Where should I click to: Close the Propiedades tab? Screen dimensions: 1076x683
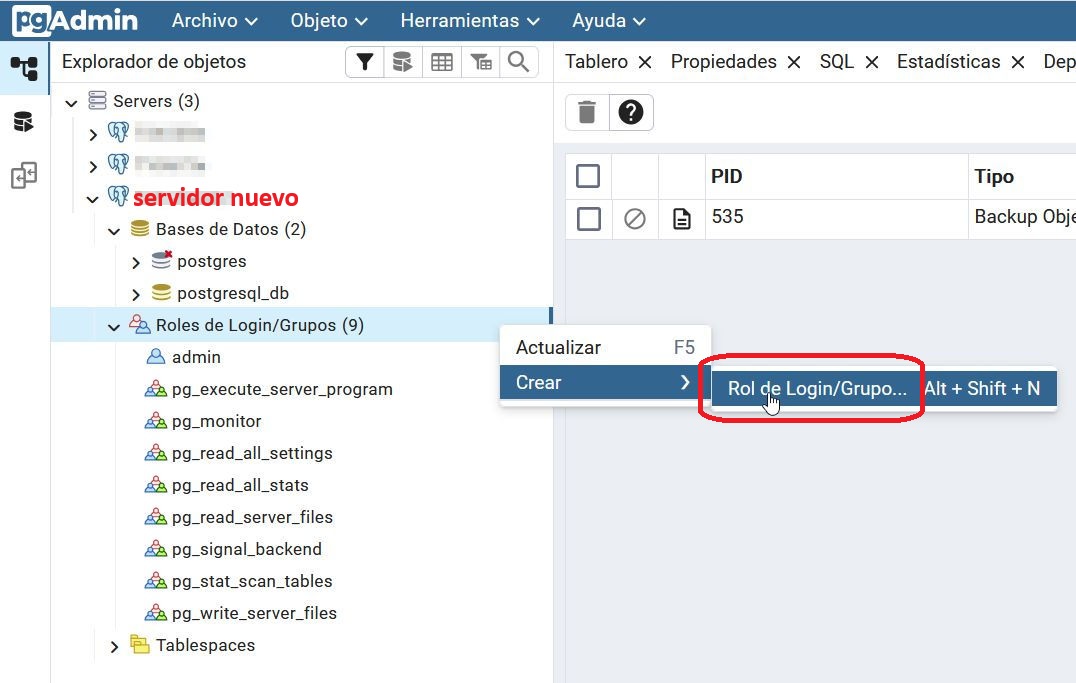[x=794, y=62]
